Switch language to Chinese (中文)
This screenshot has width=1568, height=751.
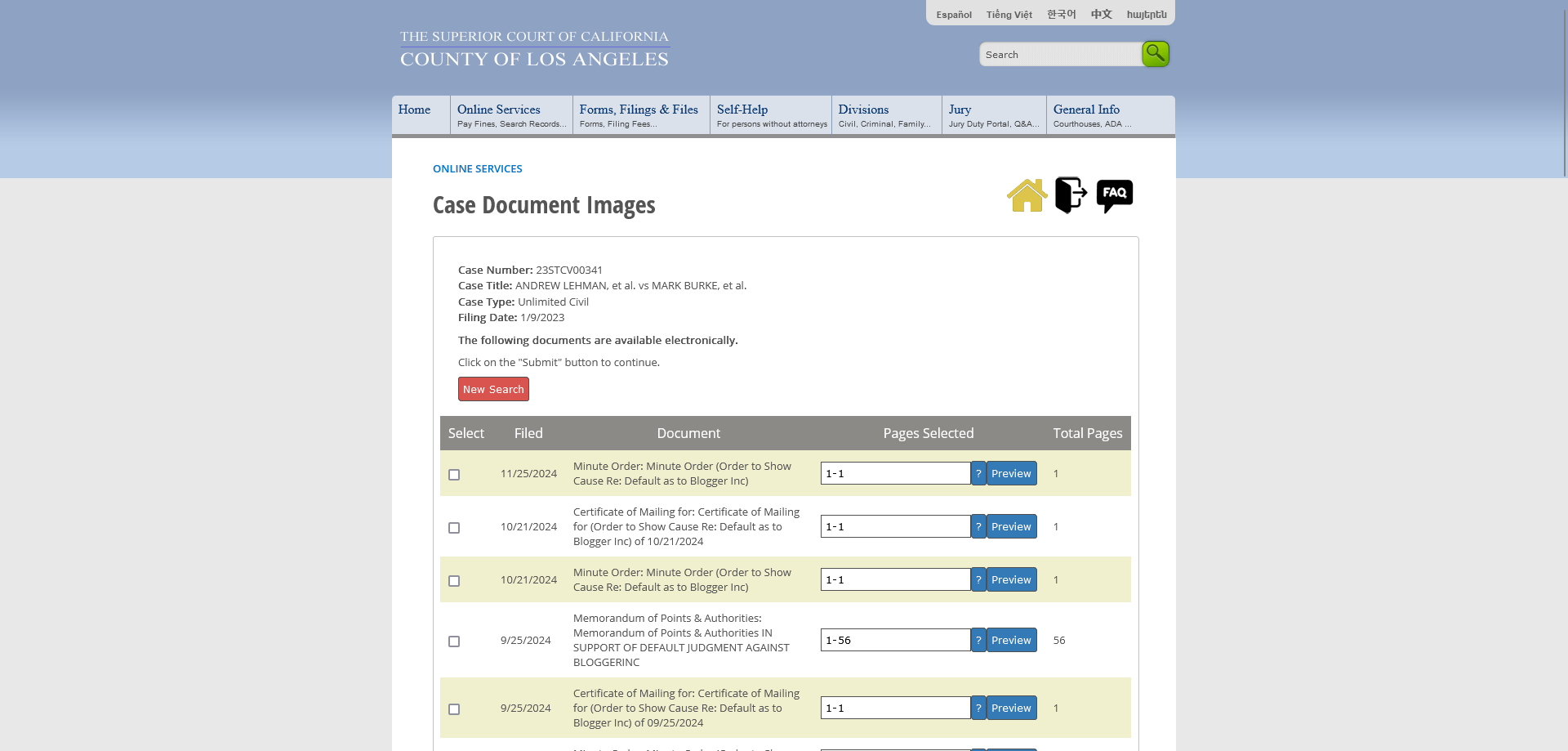pos(1102,14)
